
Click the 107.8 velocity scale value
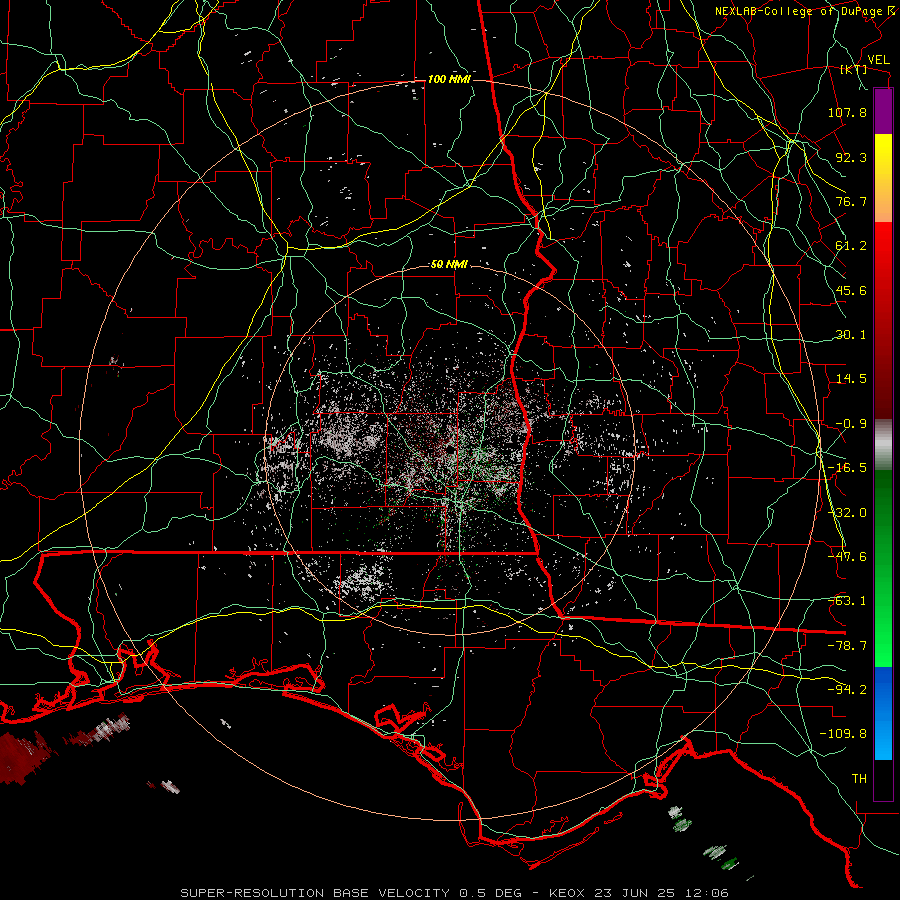(x=847, y=112)
